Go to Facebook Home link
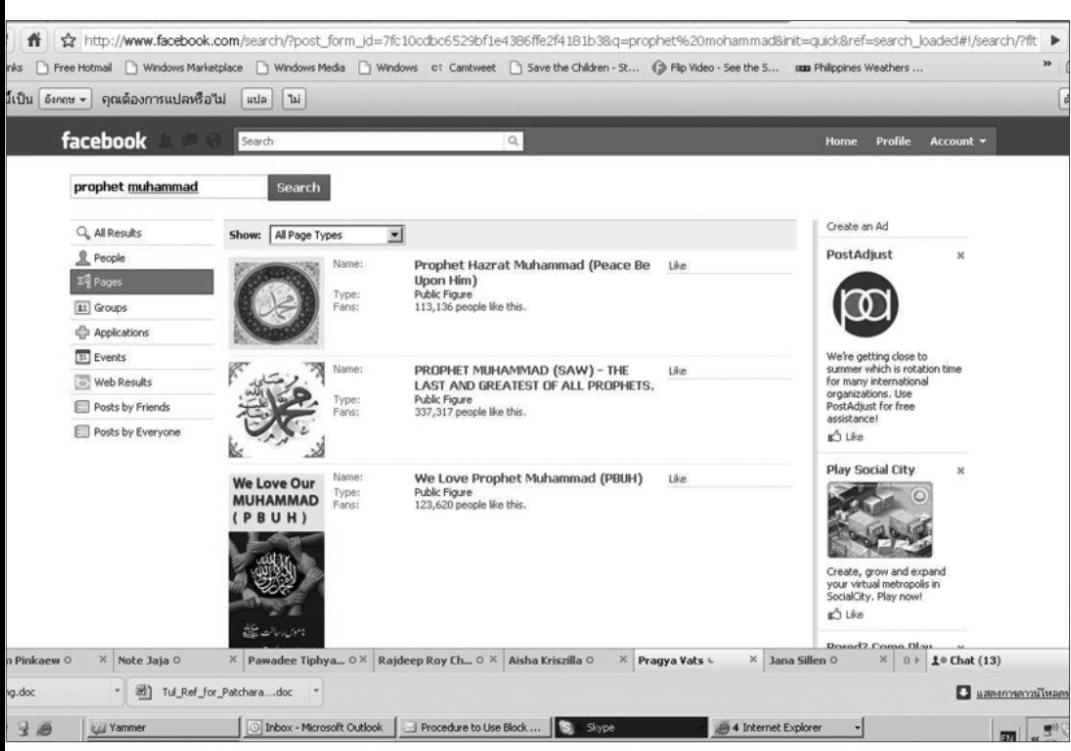Screen dimensions: 1071x751 [x=841, y=143]
